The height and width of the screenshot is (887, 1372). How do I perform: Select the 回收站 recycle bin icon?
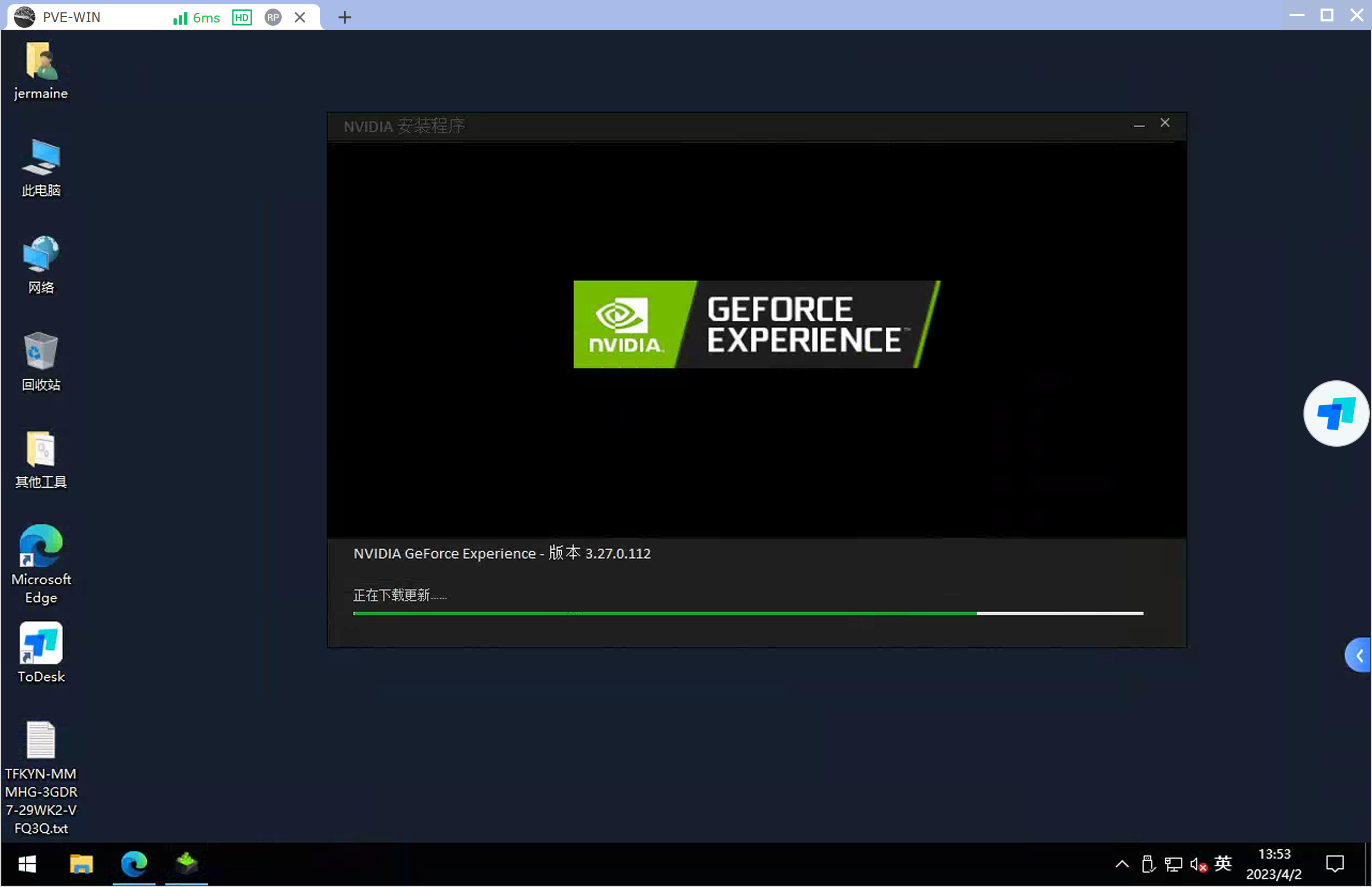(41, 362)
